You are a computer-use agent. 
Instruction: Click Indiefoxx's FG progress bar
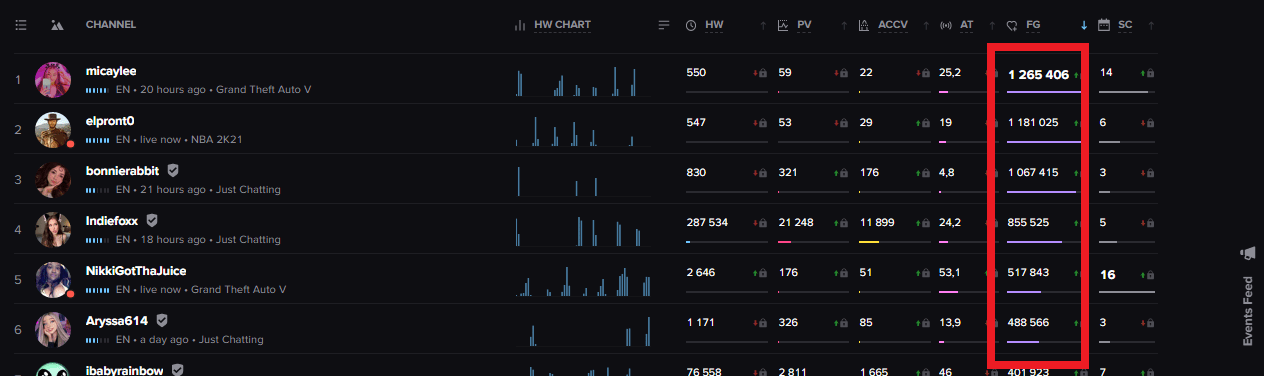point(1044,241)
